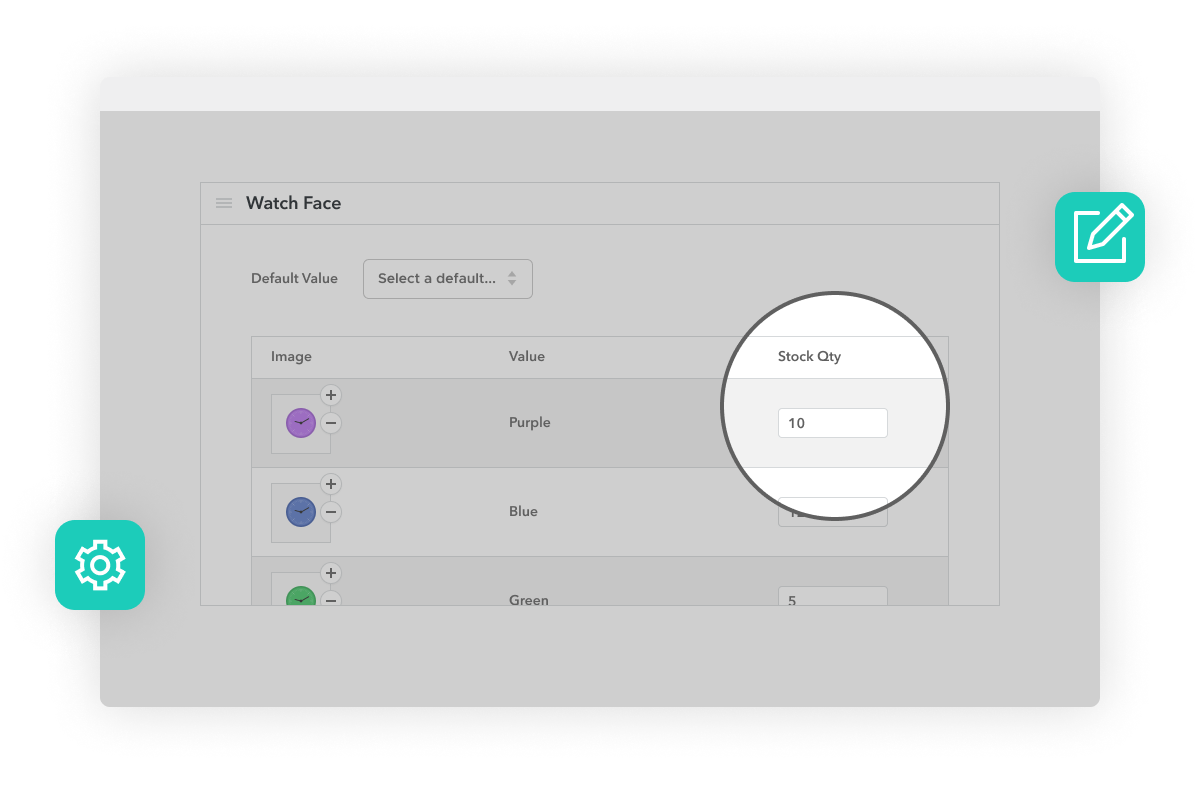Click Blue's stock quantity input box
Screen dimensions: 1200x788
[833, 511]
